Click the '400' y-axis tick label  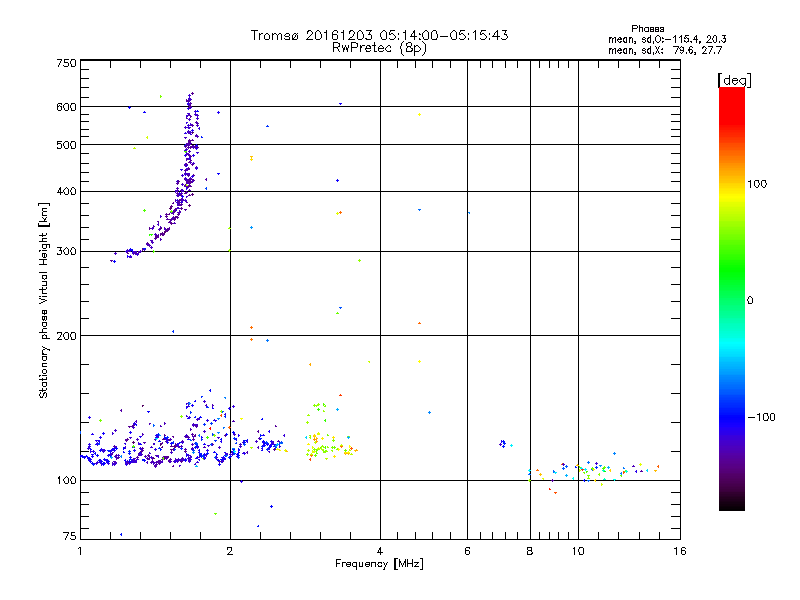[66, 192]
